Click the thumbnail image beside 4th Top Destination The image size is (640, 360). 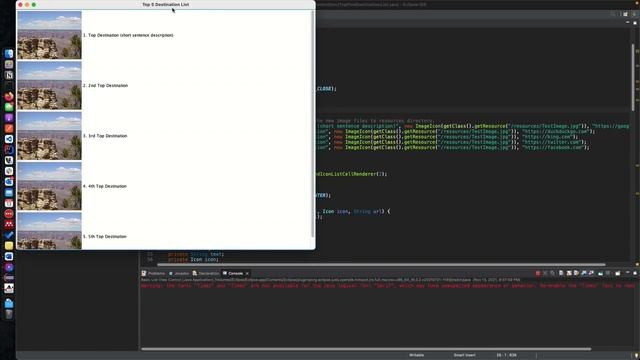tap(49, 186)
